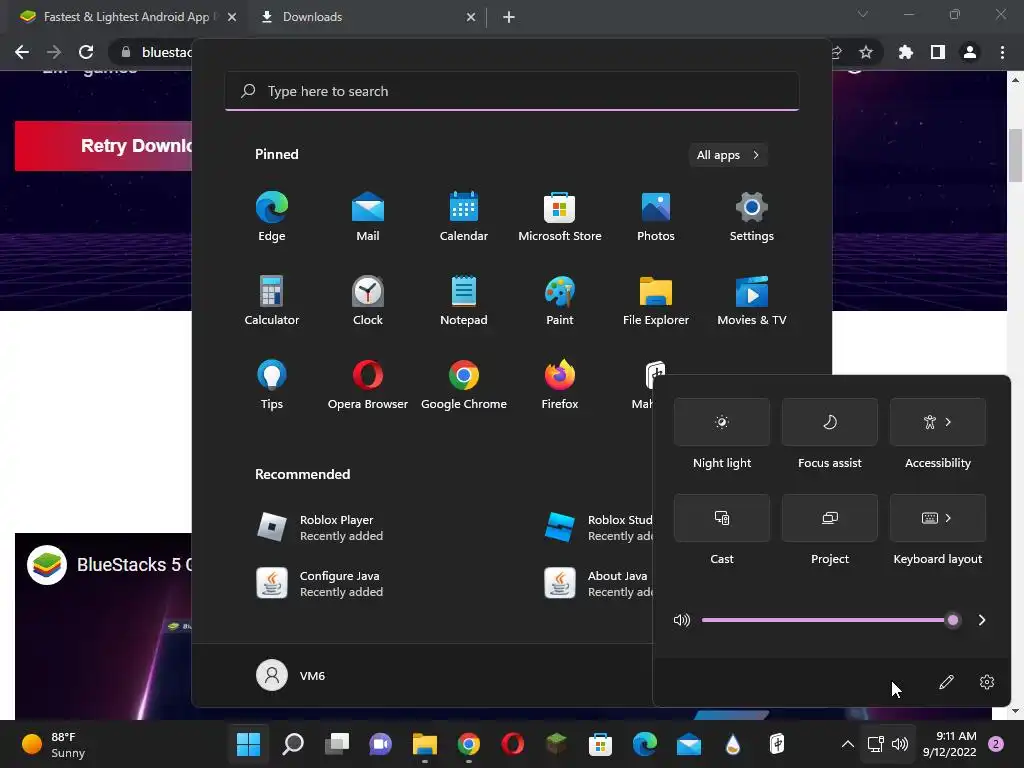The image size is (1024, 768).
Task: Open Chrome extensions puzzle icon
Action: (x=905, y=52)
